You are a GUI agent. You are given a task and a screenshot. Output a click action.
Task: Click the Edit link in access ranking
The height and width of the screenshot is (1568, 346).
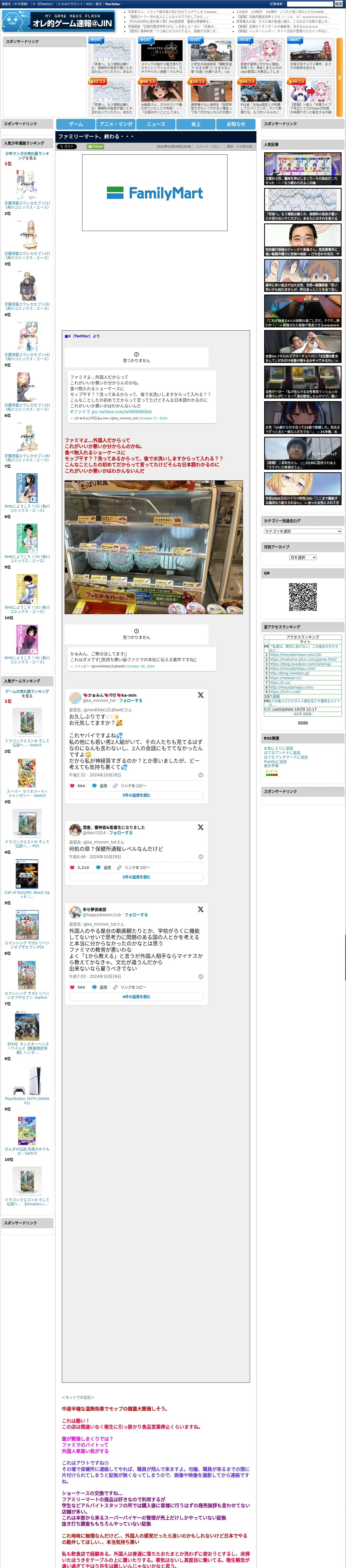click(268, 709)
